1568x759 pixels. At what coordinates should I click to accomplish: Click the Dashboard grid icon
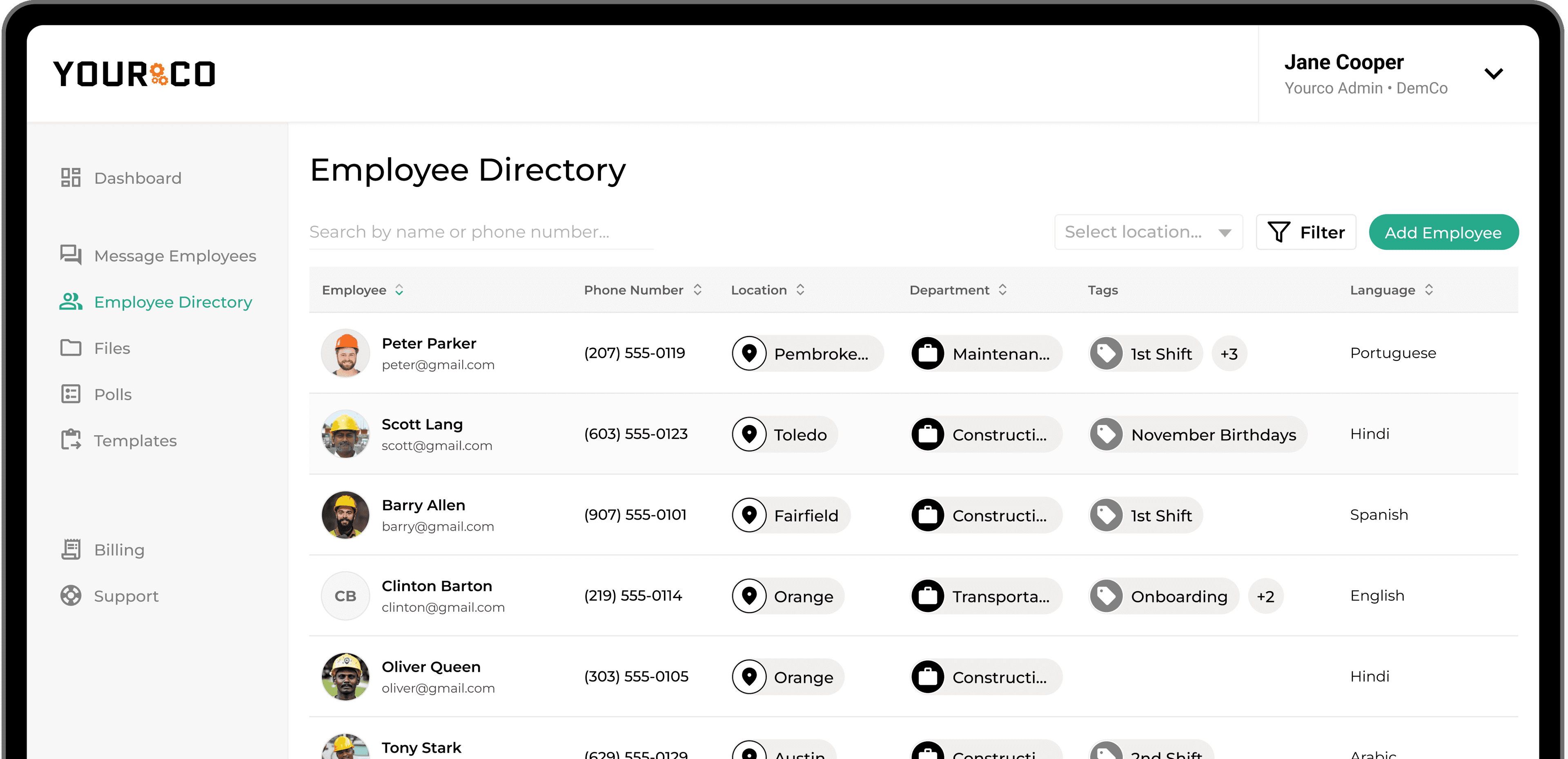71,178
